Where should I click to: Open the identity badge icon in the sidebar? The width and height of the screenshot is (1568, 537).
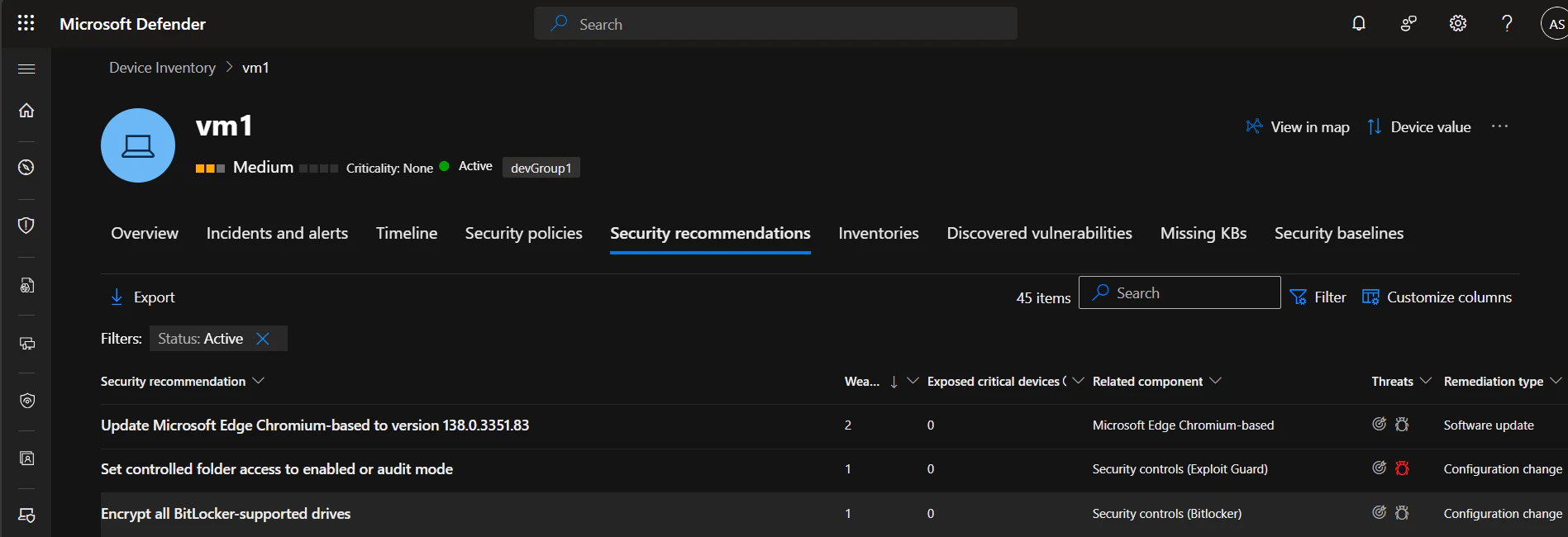coord(26,458)
